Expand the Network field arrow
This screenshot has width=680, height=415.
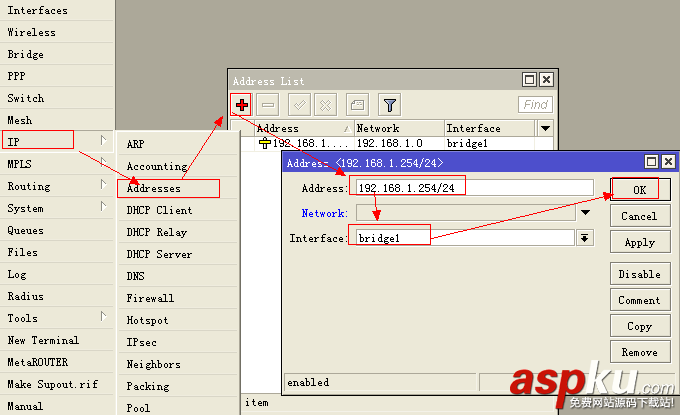pos(585,212)
